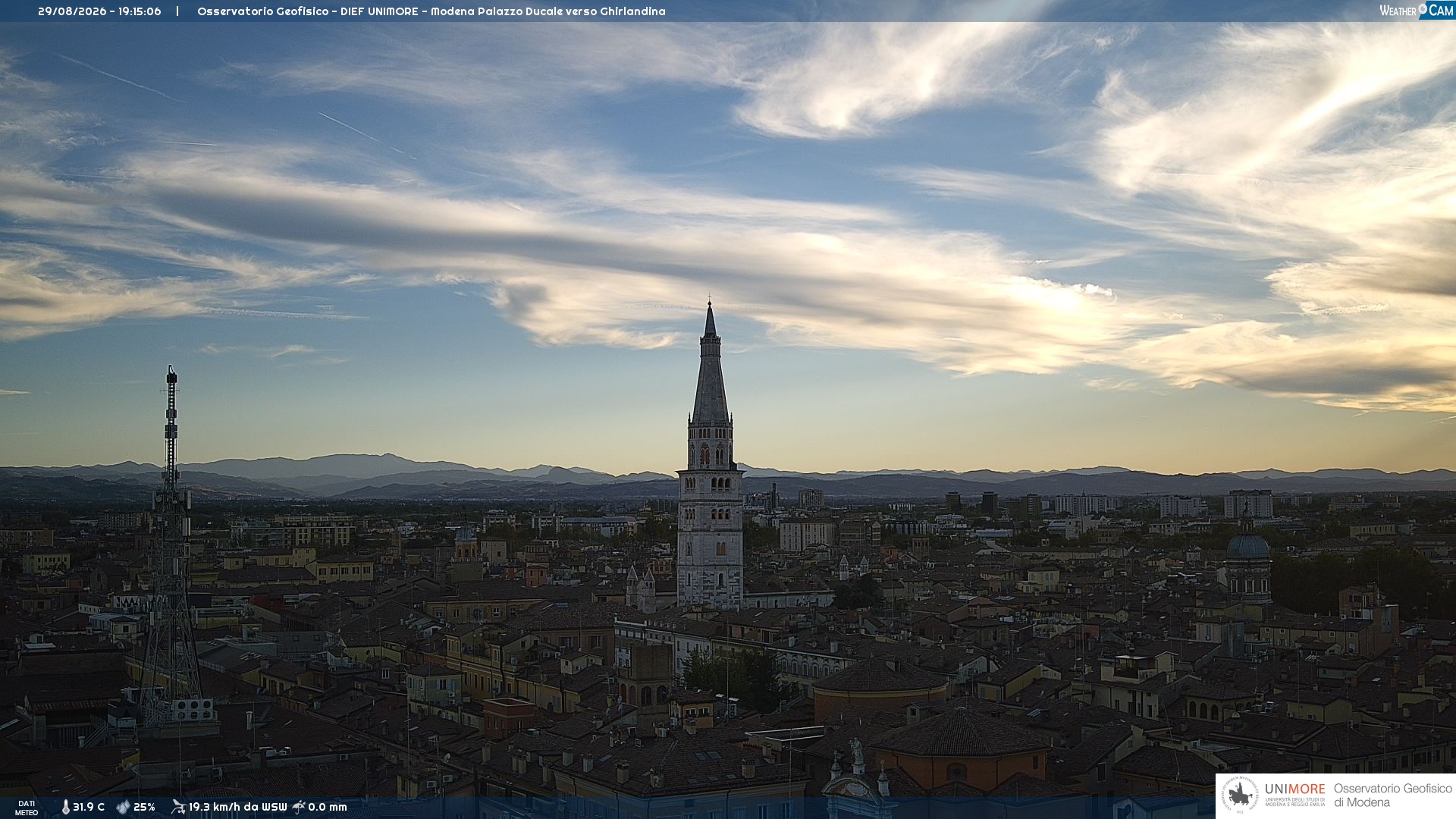Click the domed church in the image
The height and width of the screenshot is (819, 1456).
[1247, 561]
